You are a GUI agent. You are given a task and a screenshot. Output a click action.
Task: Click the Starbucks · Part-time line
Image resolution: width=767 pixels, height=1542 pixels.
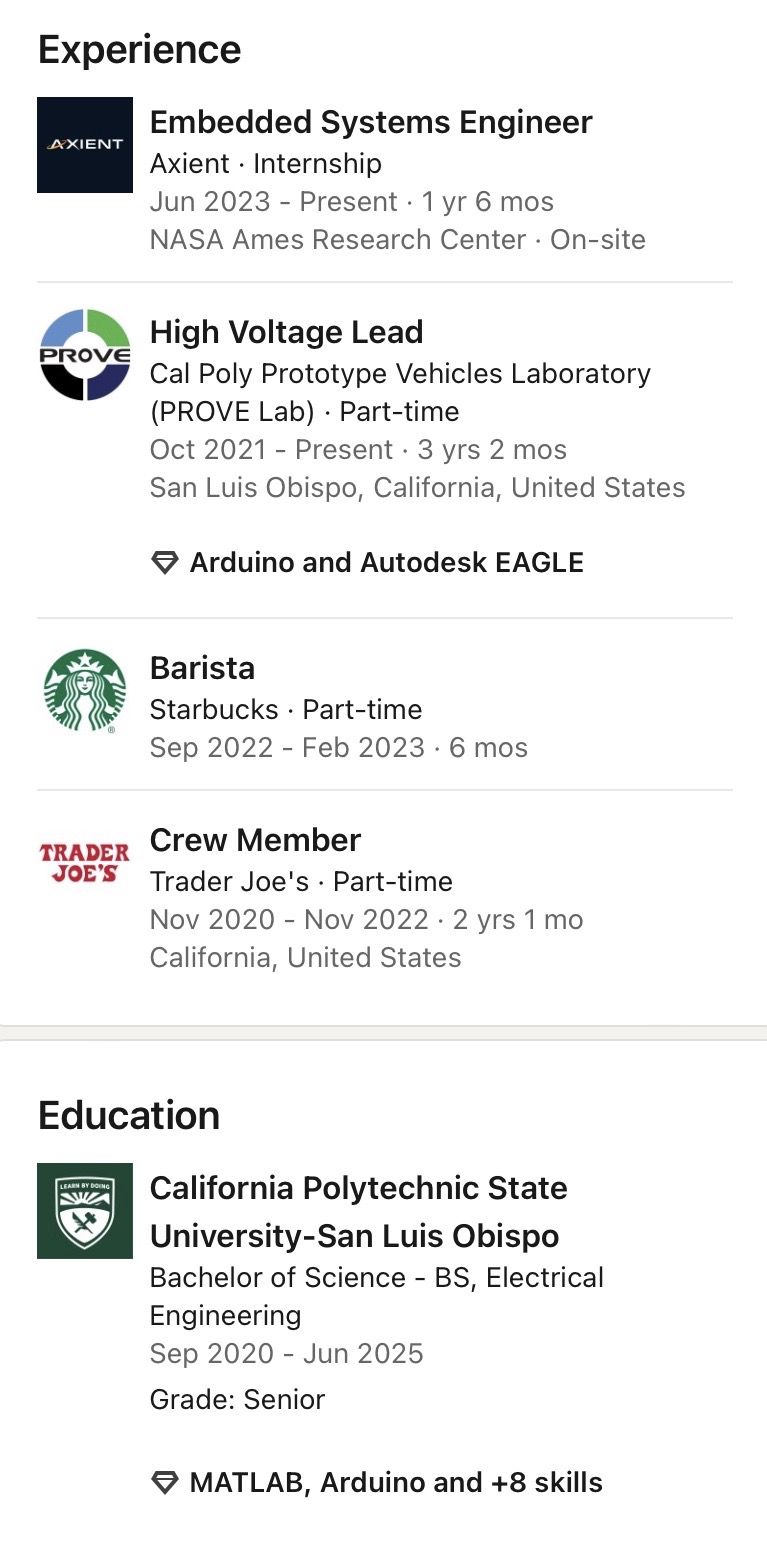coord(286,709)
